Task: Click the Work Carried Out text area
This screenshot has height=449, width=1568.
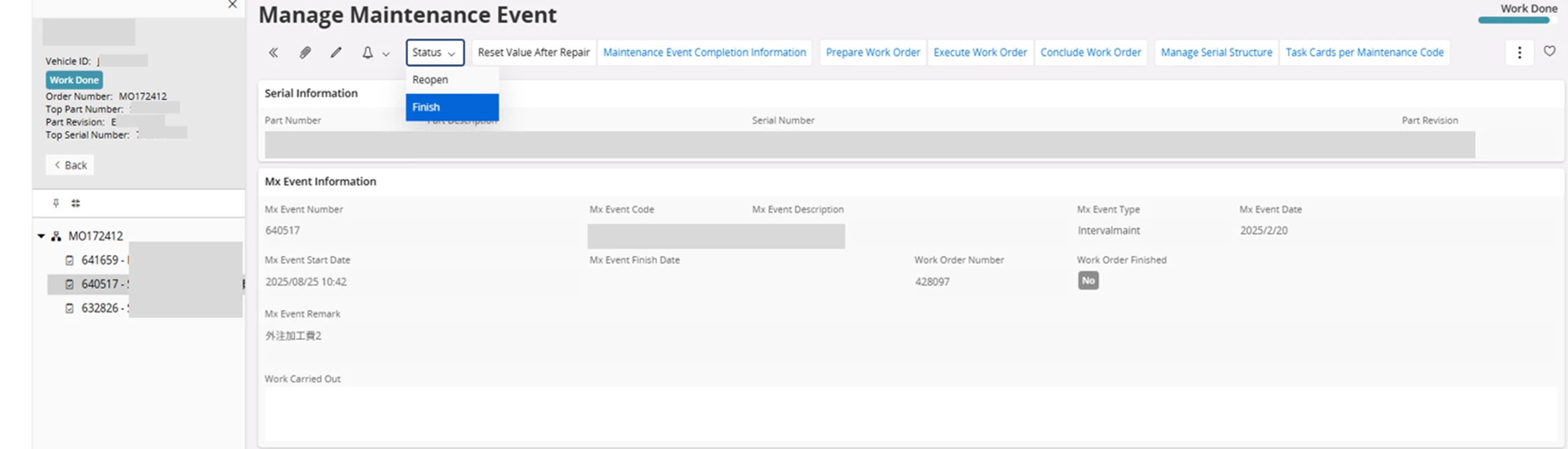Action: pos(911,414)
